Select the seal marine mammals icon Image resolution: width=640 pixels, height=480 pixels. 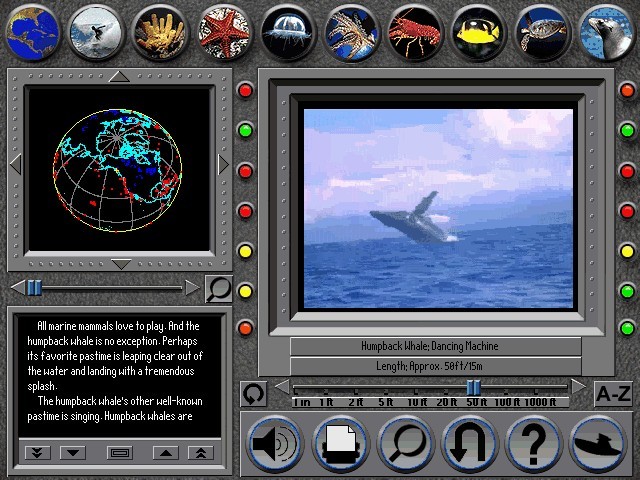point(606,33)
